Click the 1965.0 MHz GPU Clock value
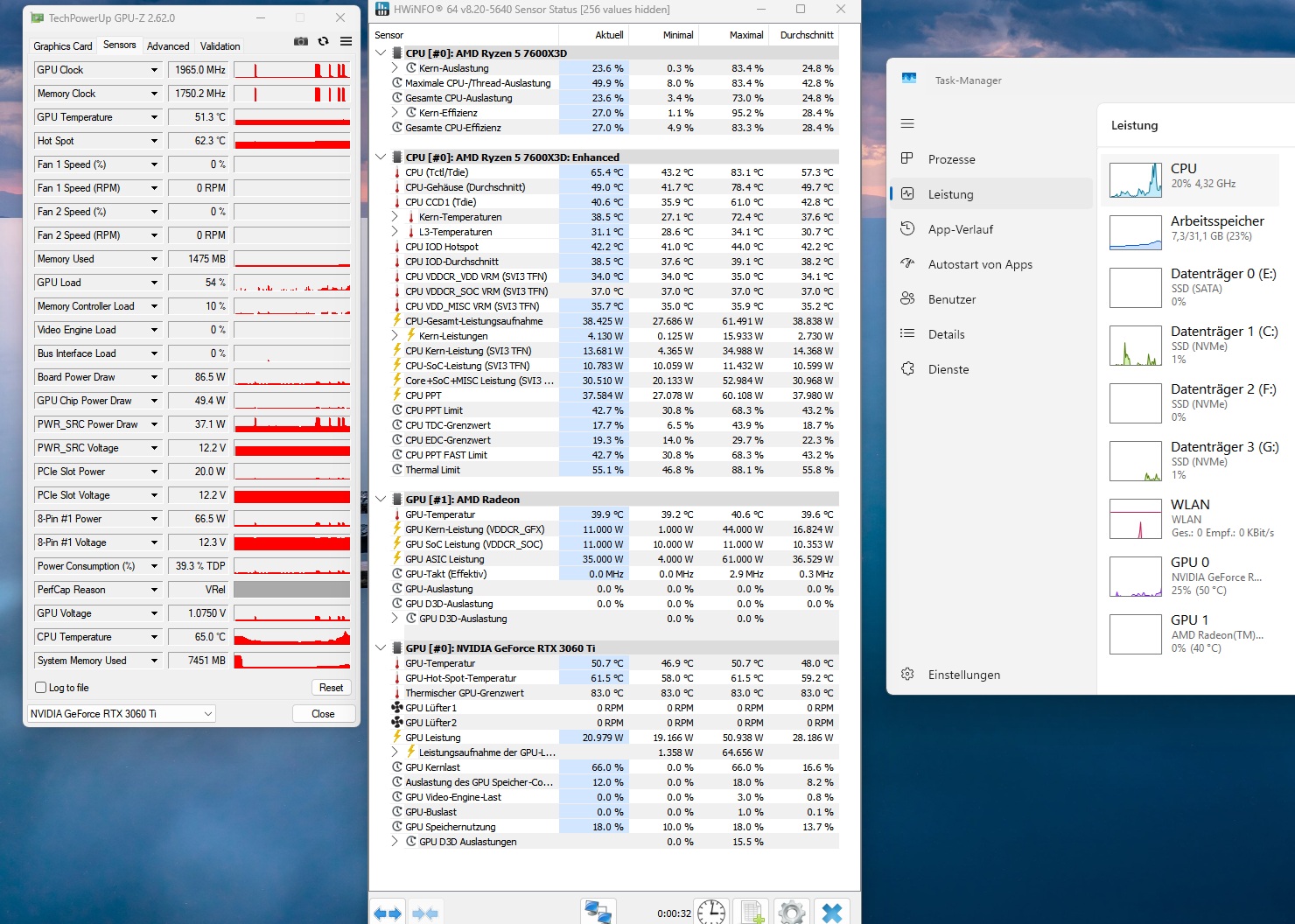 199,70
